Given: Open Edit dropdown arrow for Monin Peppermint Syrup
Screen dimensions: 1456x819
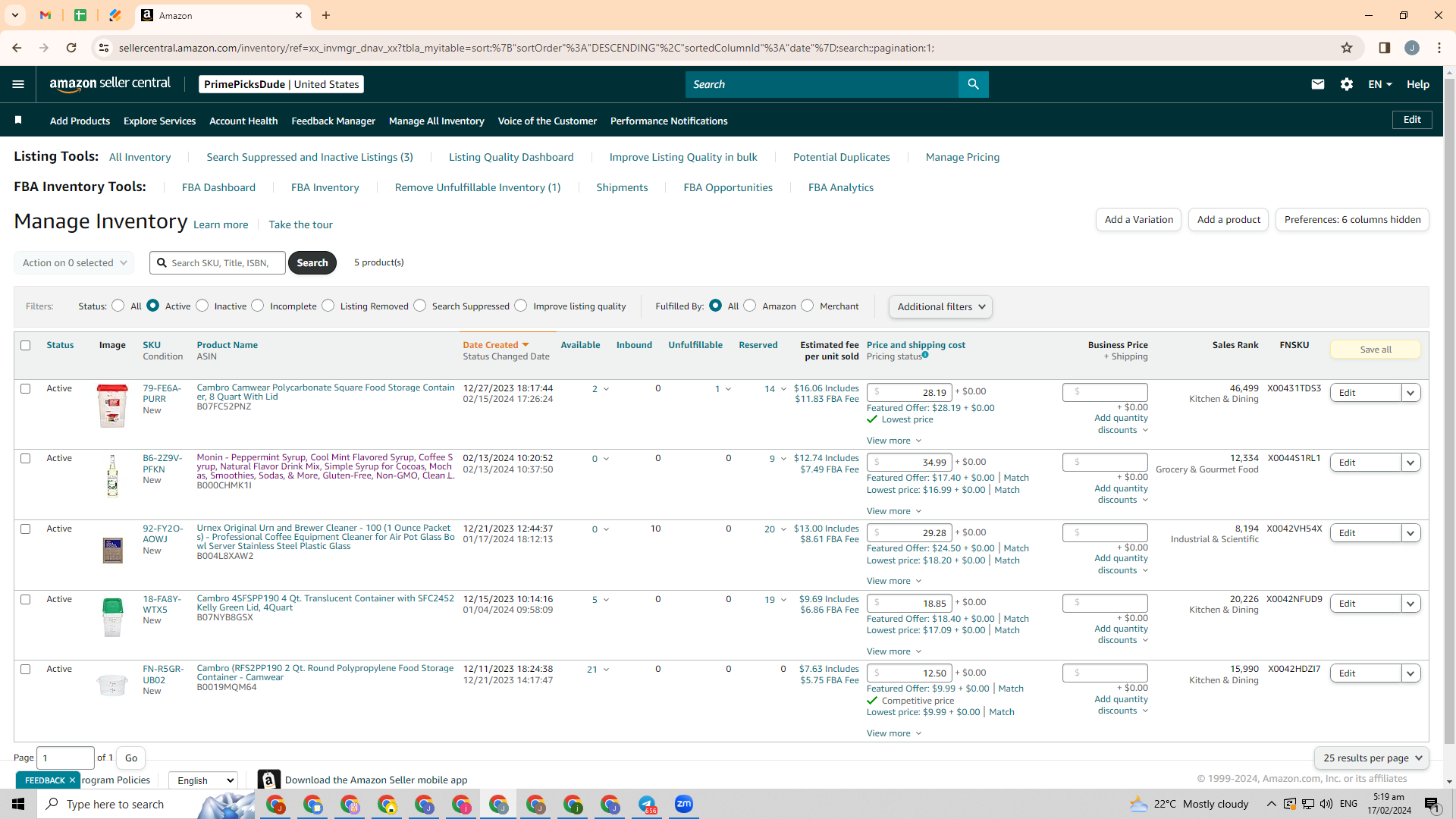Looking at the screenshot, I should [x=1410, y=463].
